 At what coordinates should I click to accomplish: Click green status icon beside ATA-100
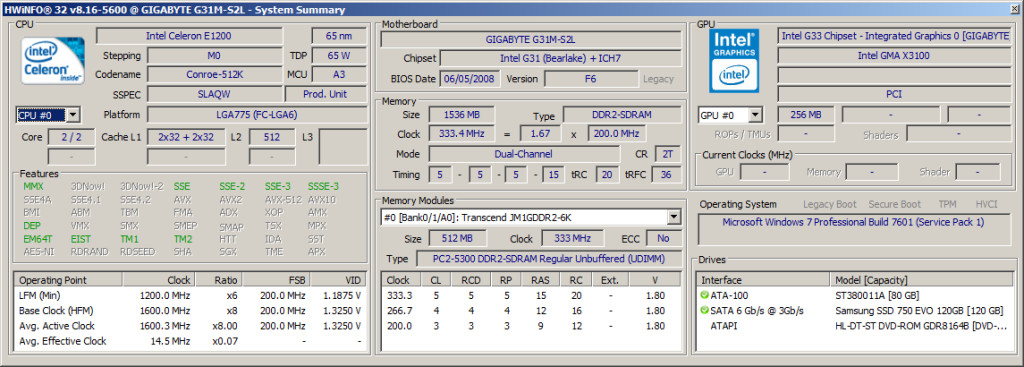(x=704, y=295)
